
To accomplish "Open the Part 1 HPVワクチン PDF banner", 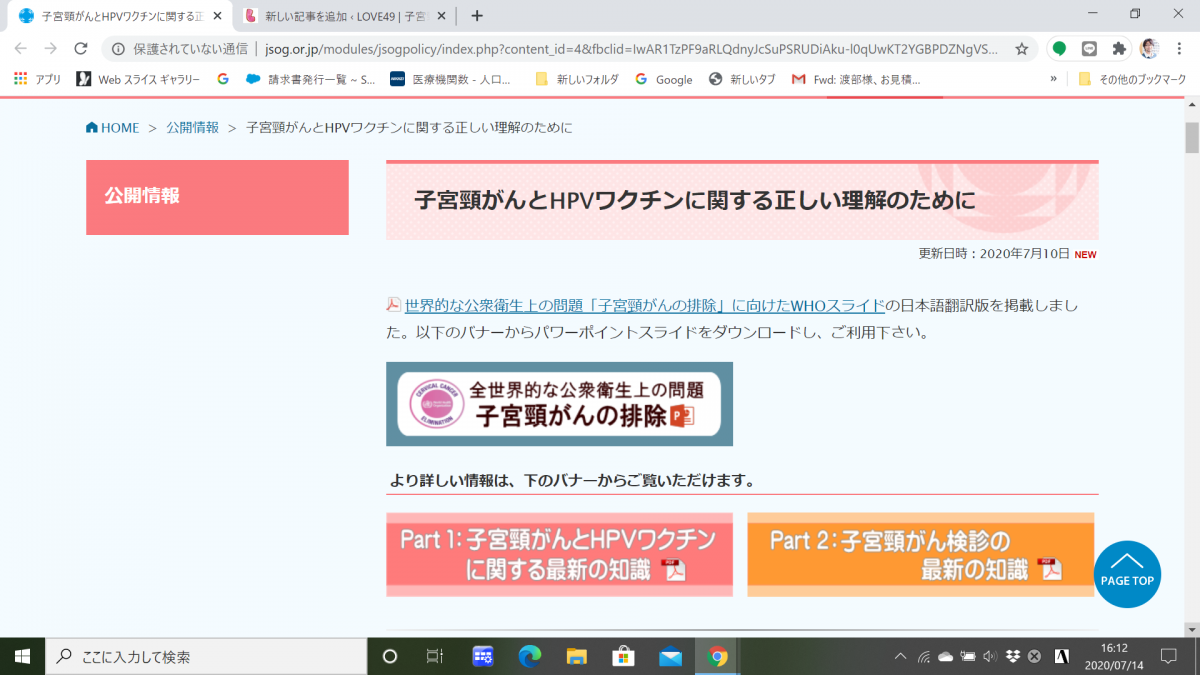I will point(559,555).
